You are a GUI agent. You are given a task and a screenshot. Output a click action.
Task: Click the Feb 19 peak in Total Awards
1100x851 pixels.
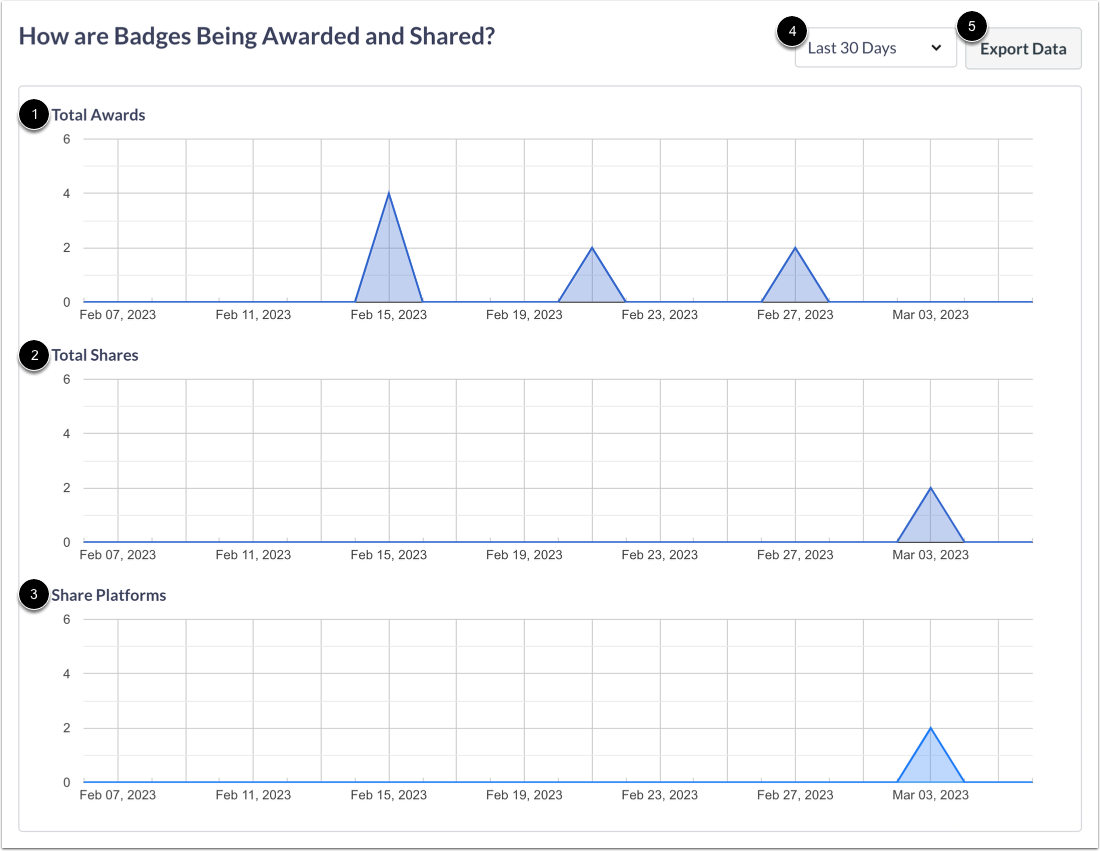click(592, 252)
